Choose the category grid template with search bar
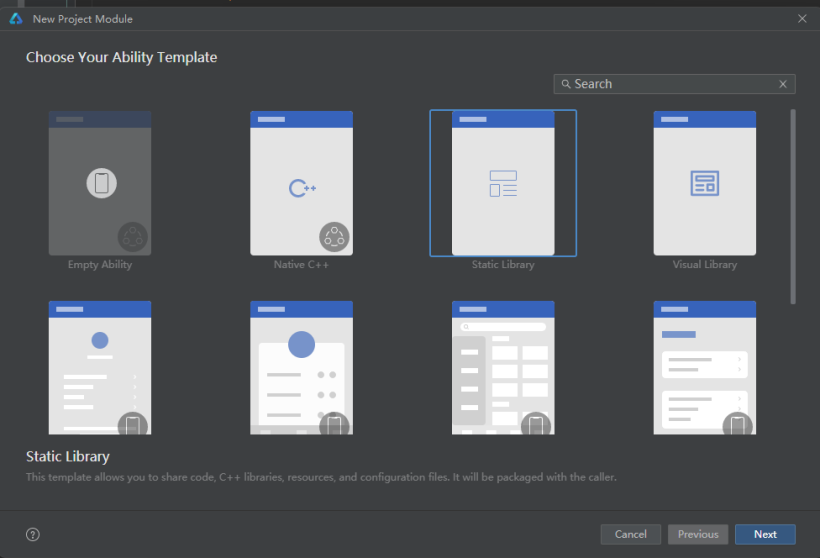The width and height of the screenshot is (820, 558). [503, 368]
